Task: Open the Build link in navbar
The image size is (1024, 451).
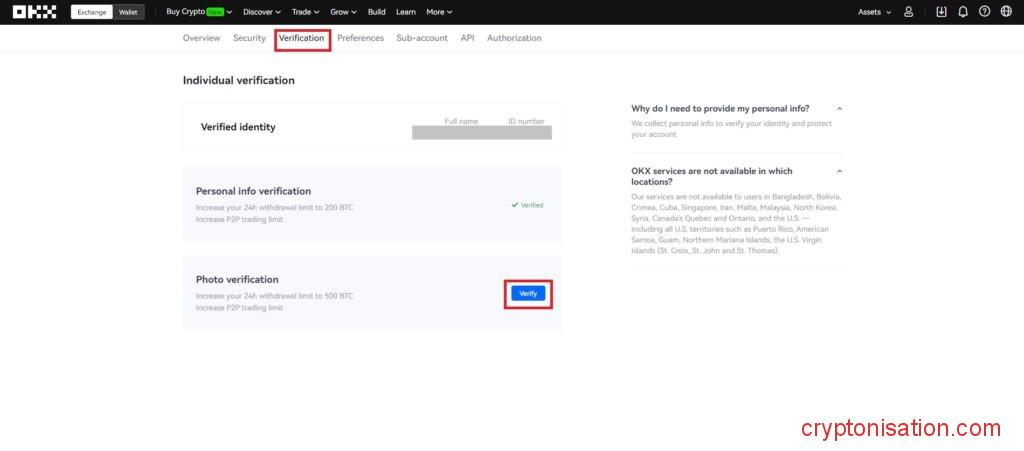Action: [376, 12]
